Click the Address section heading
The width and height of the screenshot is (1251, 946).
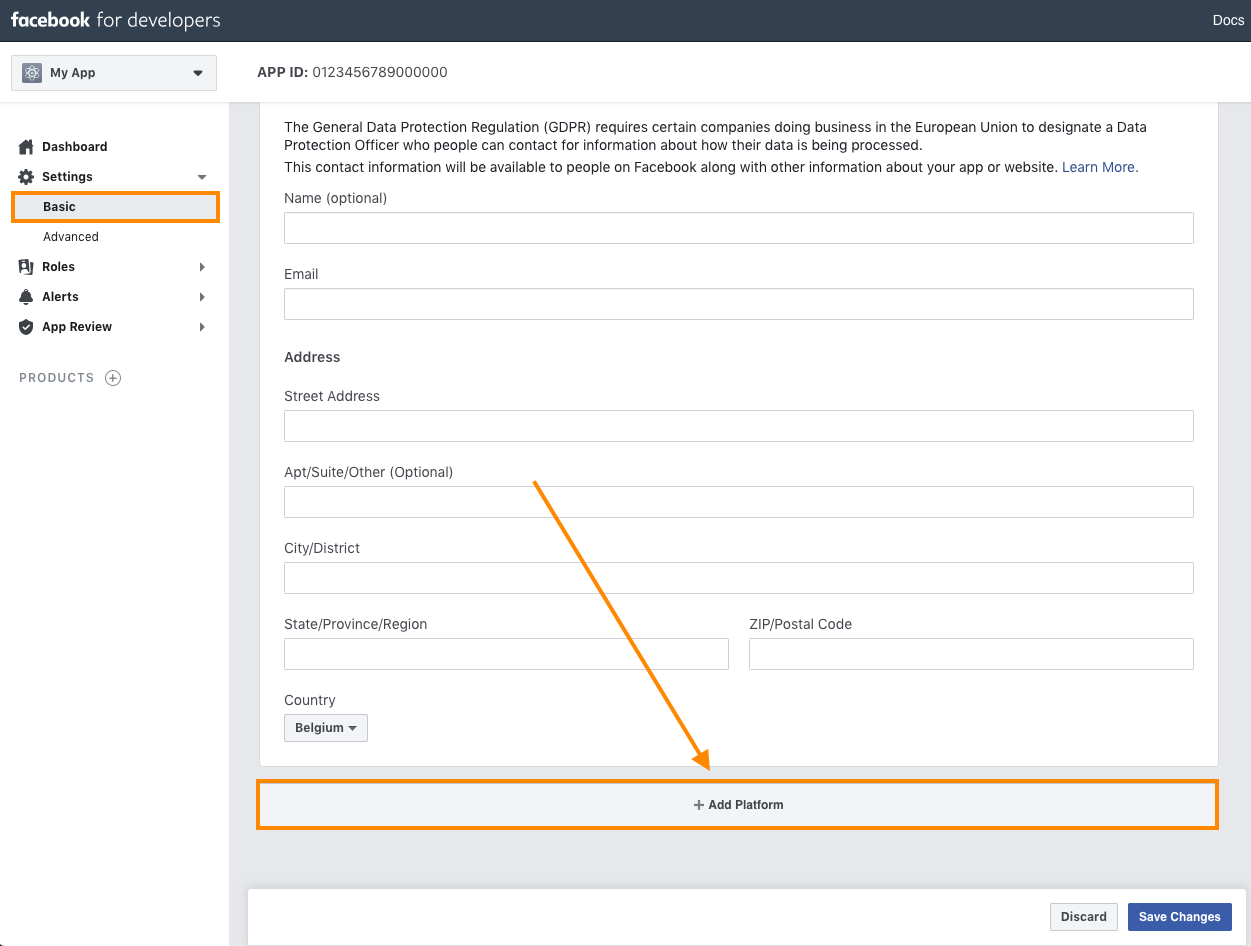click(312, 357)
